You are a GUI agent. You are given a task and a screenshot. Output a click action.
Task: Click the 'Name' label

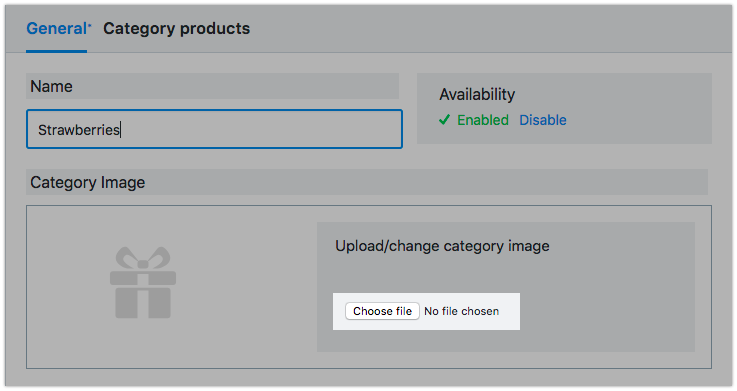click(51, 86)
